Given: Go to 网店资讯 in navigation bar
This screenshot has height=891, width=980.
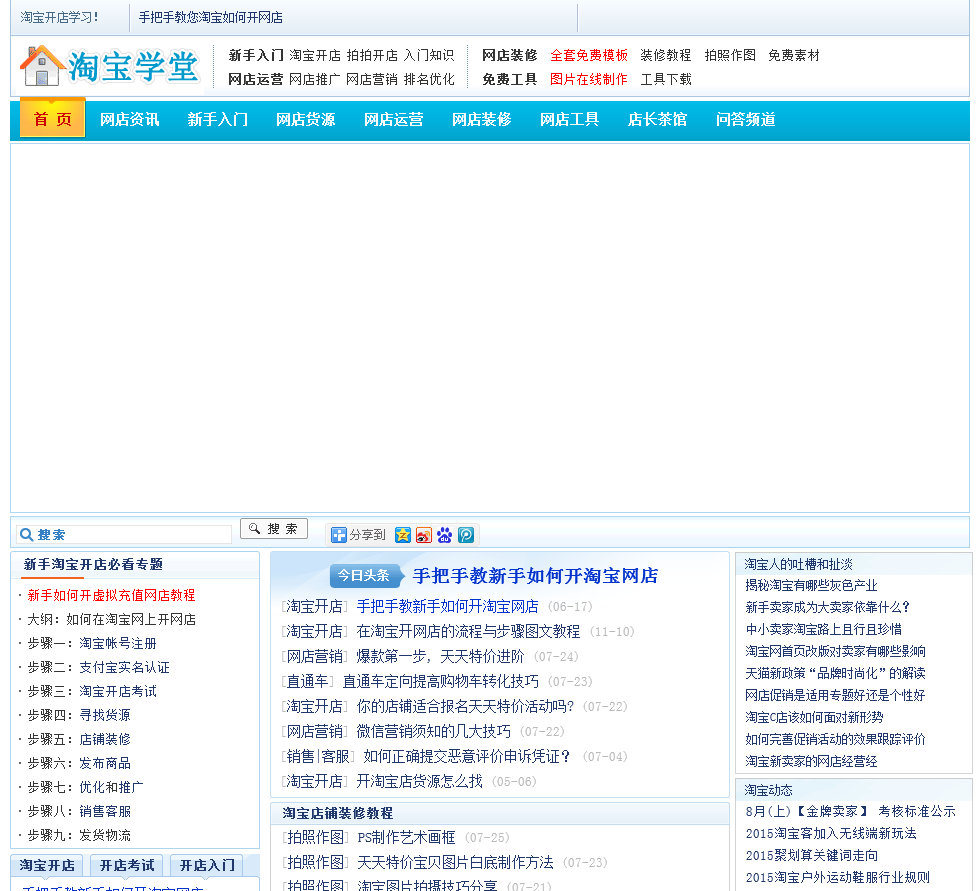Looking at the screenshot, I should (x=129, y=119).
